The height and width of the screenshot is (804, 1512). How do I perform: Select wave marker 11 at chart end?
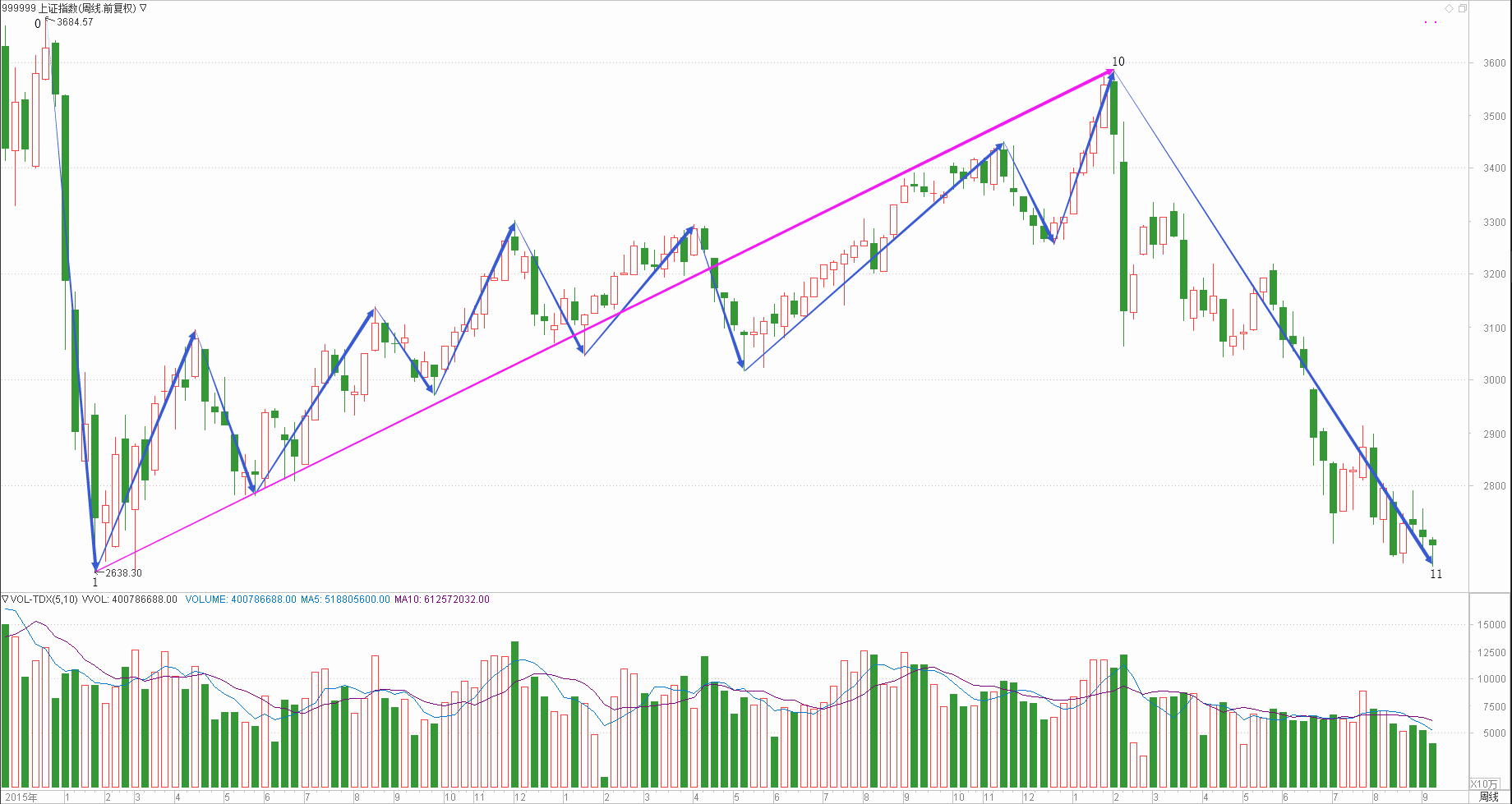pos(1436,574)
